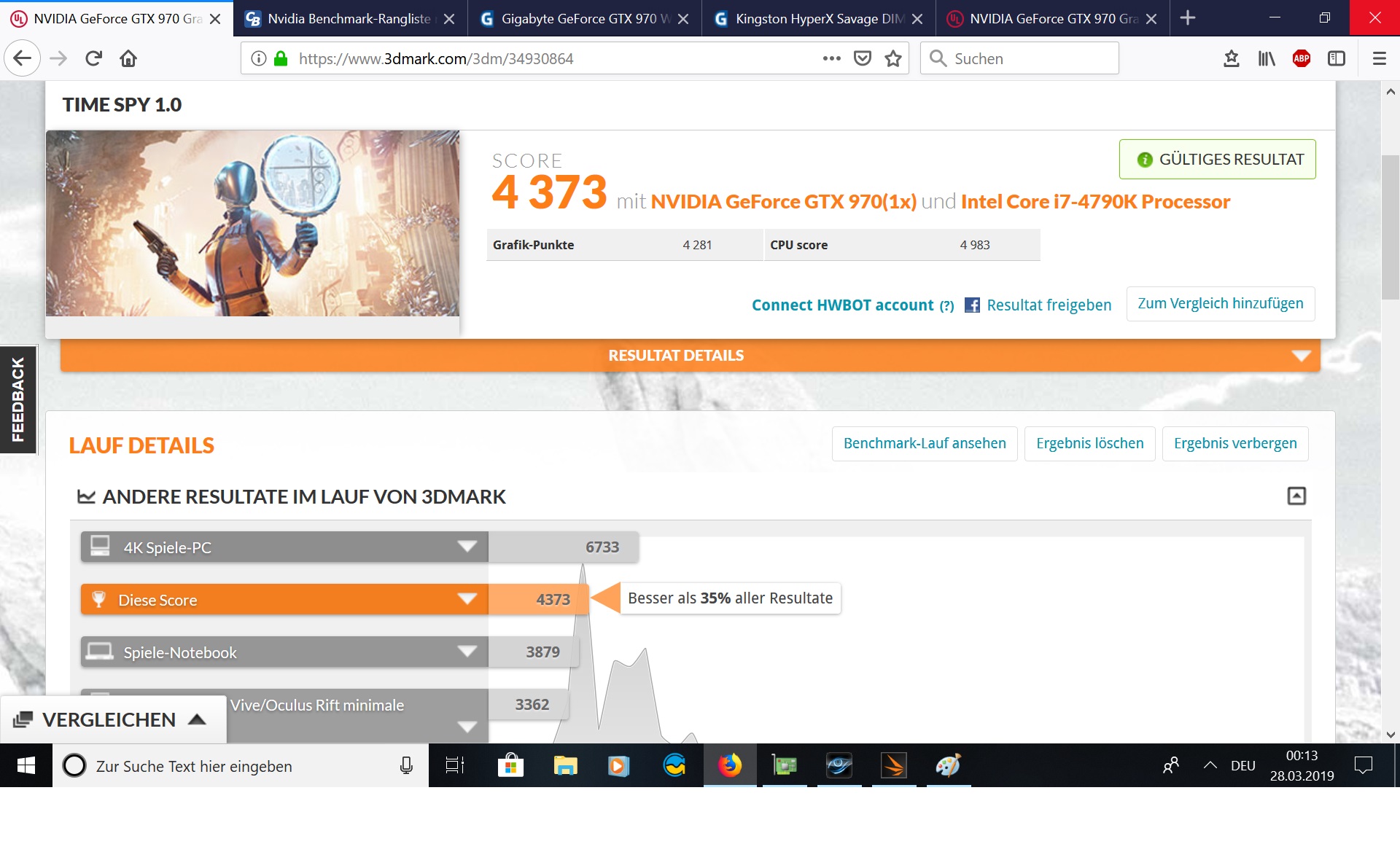Open page actions three-dot menu
1400x844 pixels.
click(832, 58)
